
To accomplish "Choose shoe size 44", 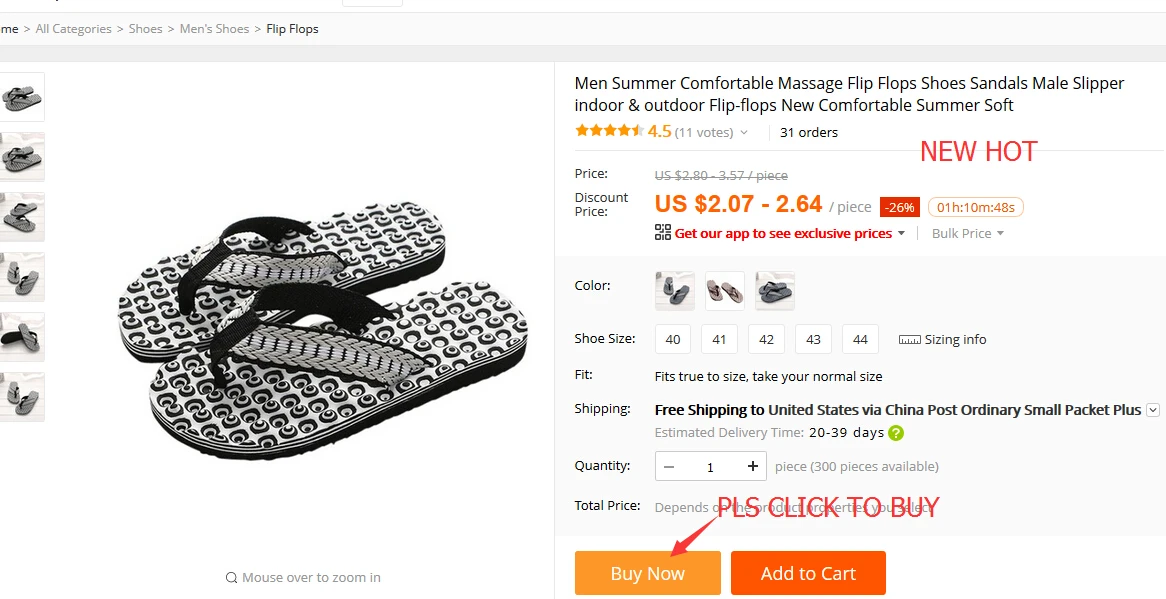I will click(860, 339).
